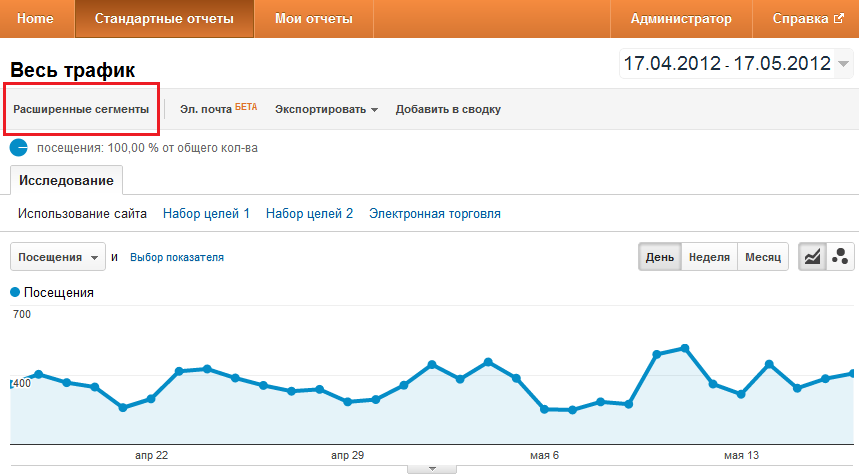Open the date range picker 17.04.2012 - 17.05.2012
Viewport: 859px width, 475px height.
736,64
